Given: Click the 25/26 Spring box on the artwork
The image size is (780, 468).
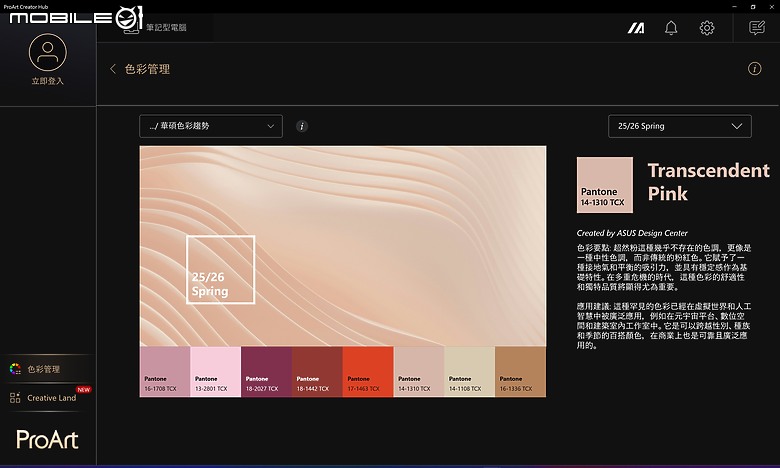Looking at the screenshot, I should tap(220, 269).
